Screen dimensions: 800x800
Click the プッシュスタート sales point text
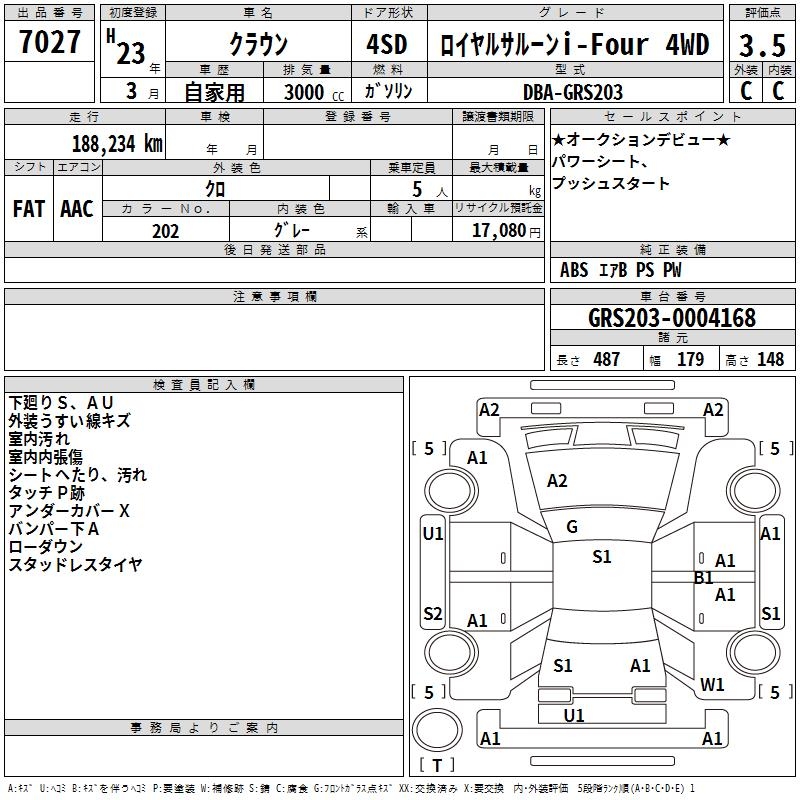pos(611,184)
